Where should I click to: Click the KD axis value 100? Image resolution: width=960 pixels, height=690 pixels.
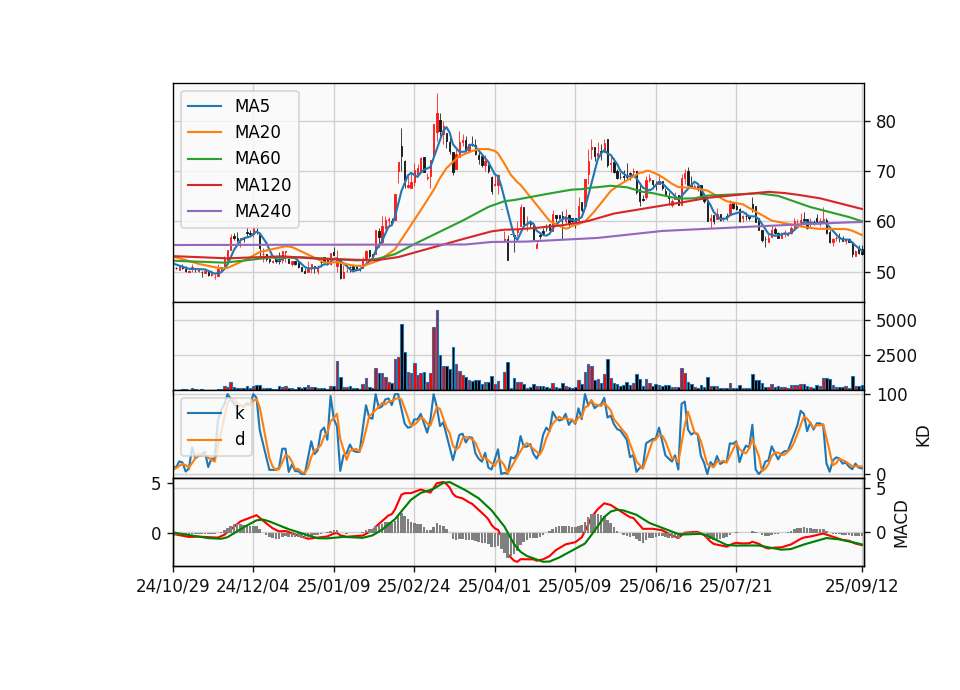(x=892, y=395)
